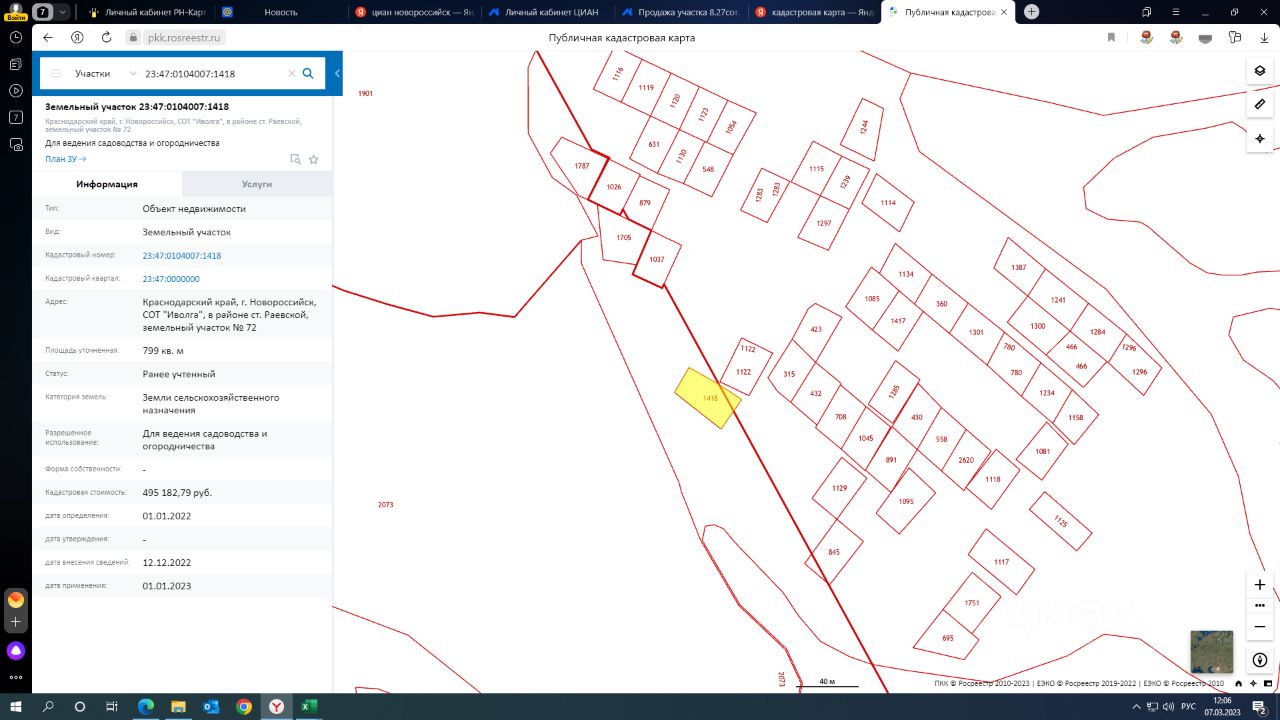1280x720 pixels.
Task: Zoom out the cadastral map
Action: [x=1260, y=627]
